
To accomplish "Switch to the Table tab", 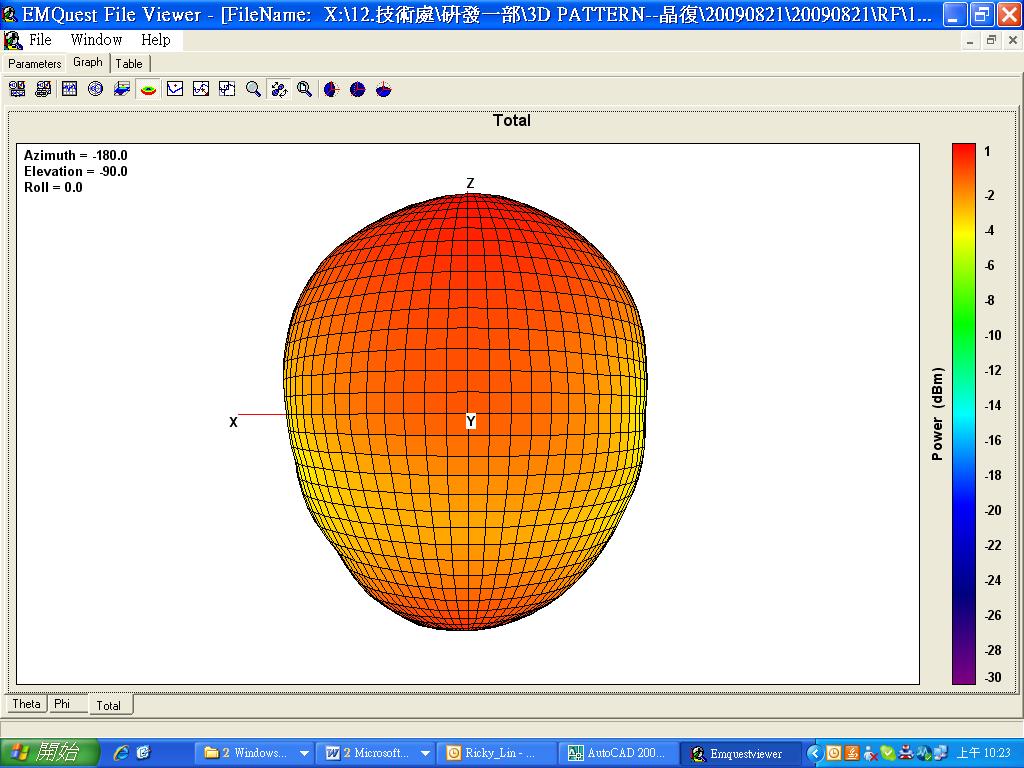I will click(129, 63).
